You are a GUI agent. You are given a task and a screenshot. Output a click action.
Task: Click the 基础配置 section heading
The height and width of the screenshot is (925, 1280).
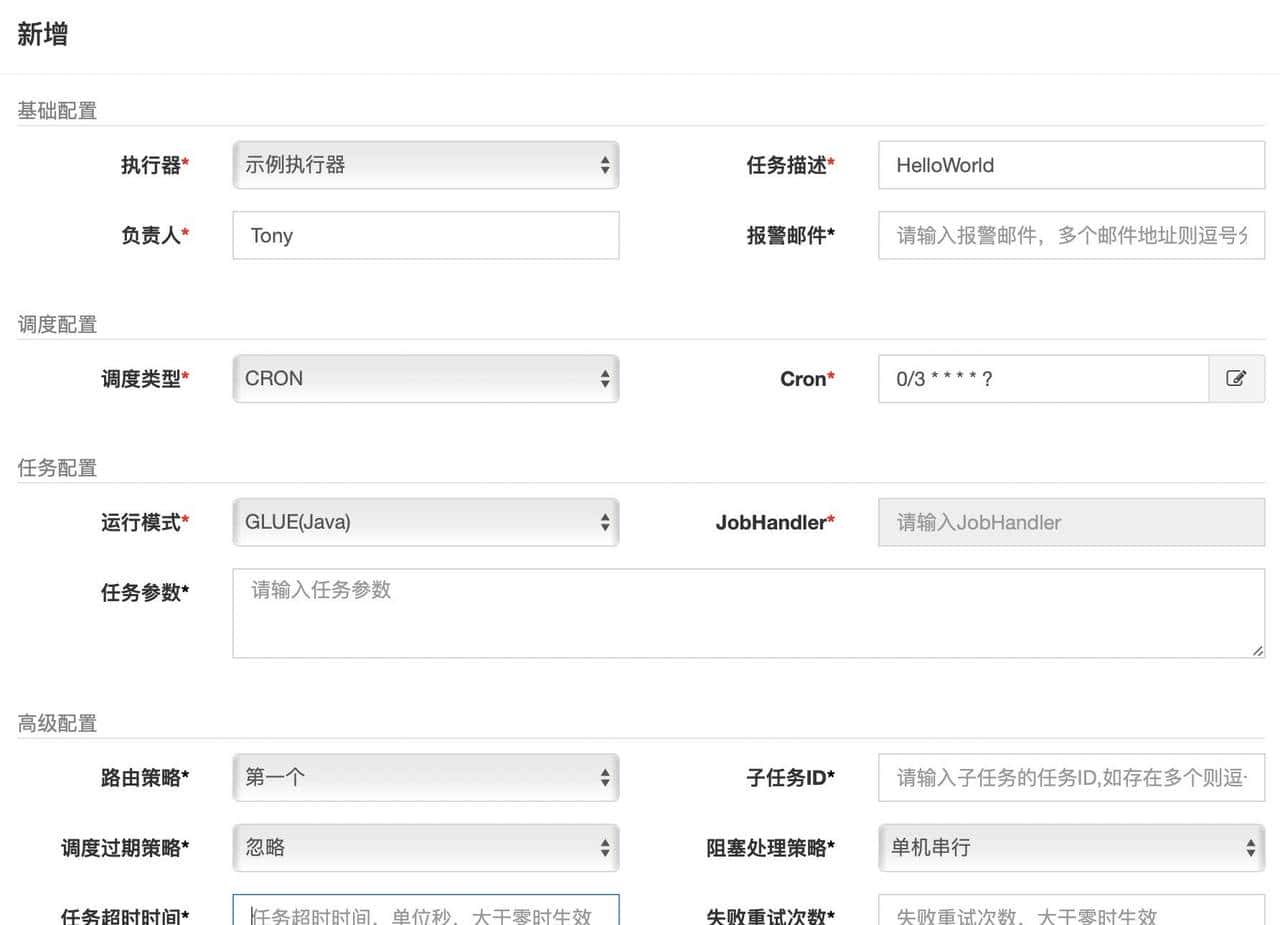click(57, 111)
